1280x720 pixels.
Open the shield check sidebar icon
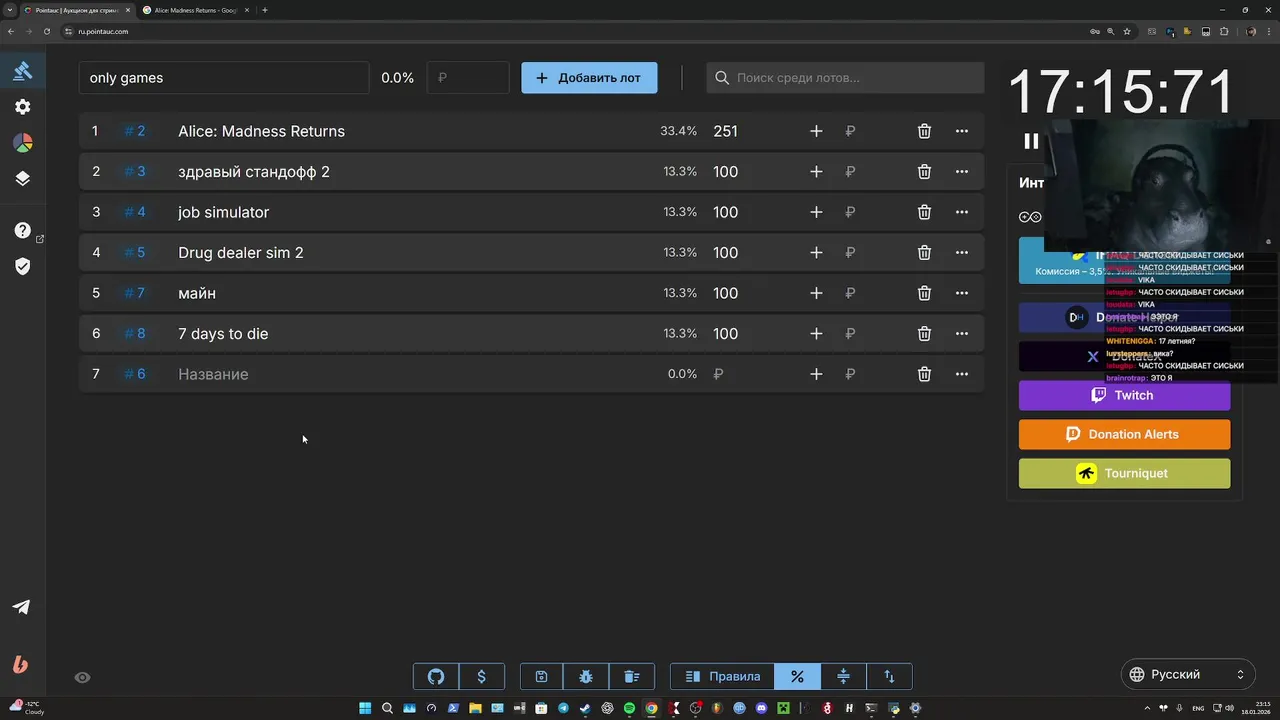point(22,266)
